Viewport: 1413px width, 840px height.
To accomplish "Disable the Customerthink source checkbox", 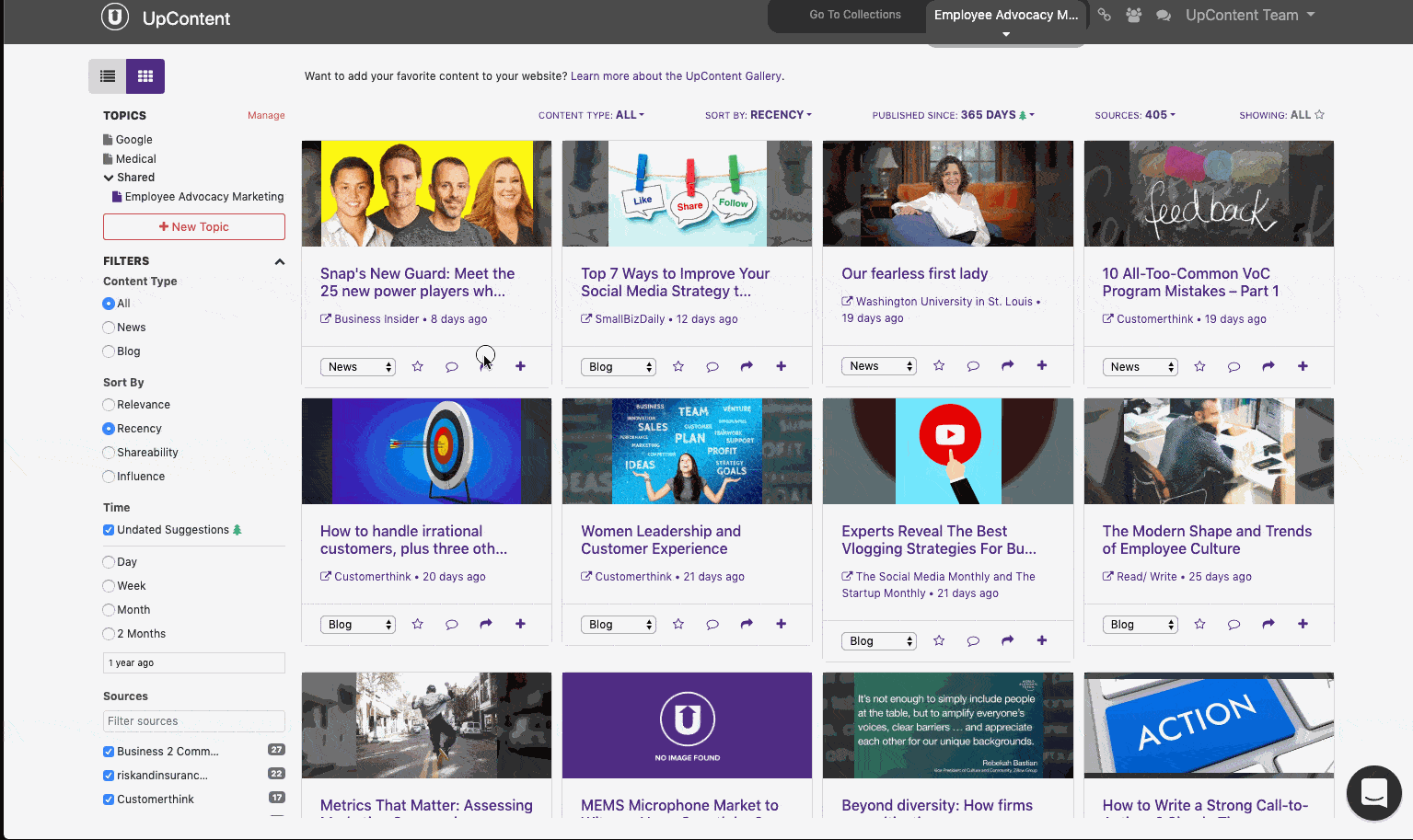I will tap(108, 799).
